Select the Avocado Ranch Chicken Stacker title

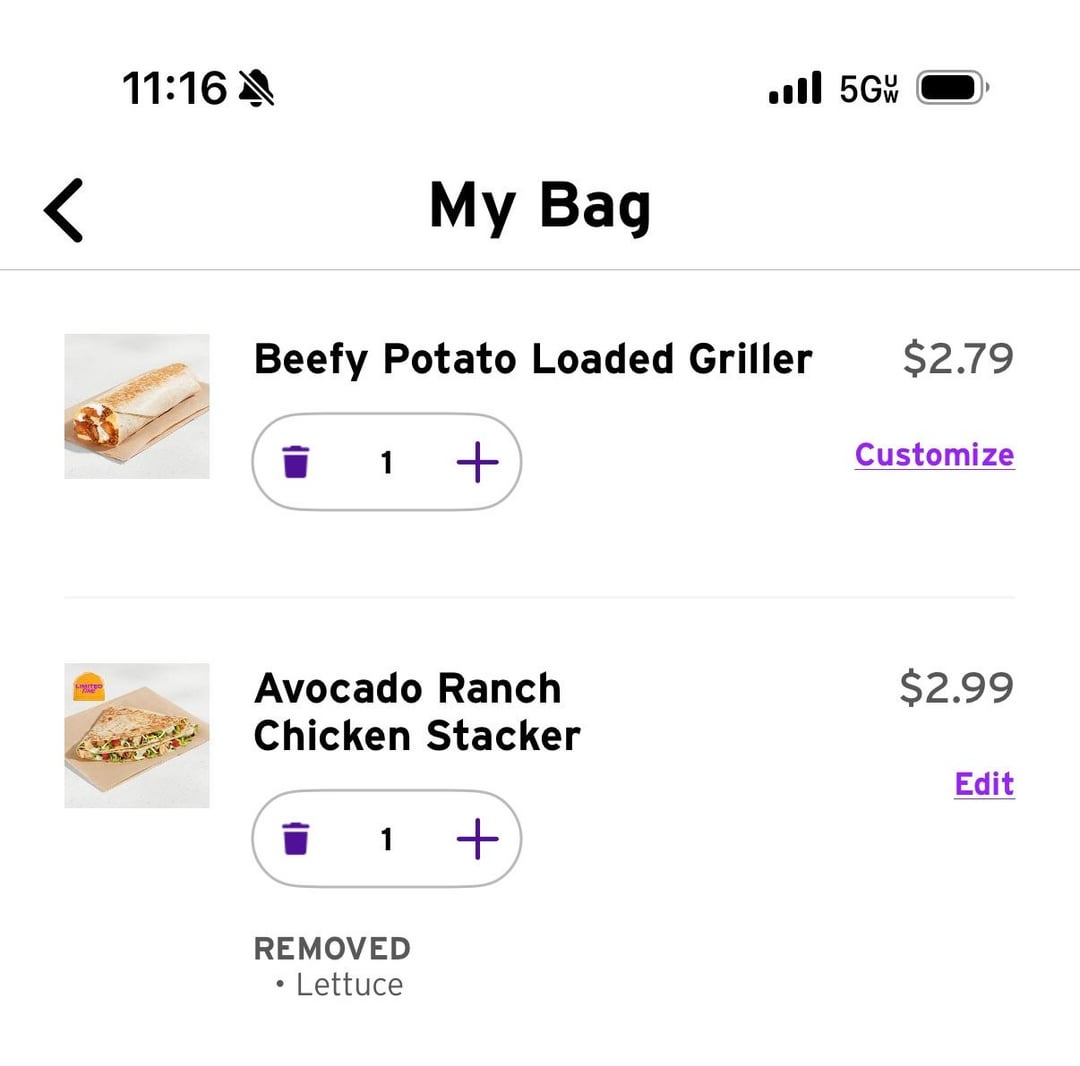pyautogui.click(x=417, y=712)
